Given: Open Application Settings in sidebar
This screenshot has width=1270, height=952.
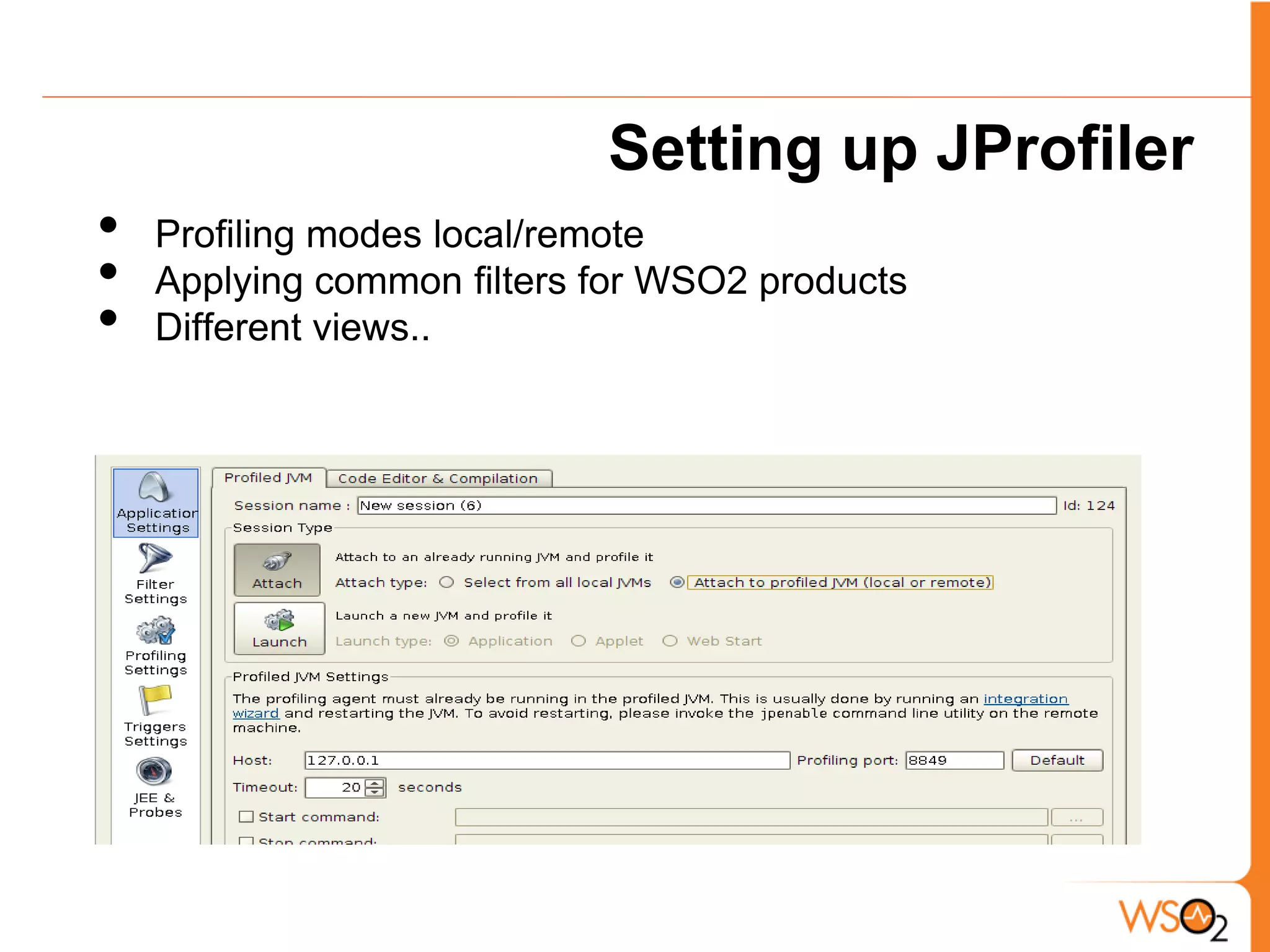Looking at the screenshot, I should (x=156, y=503).
